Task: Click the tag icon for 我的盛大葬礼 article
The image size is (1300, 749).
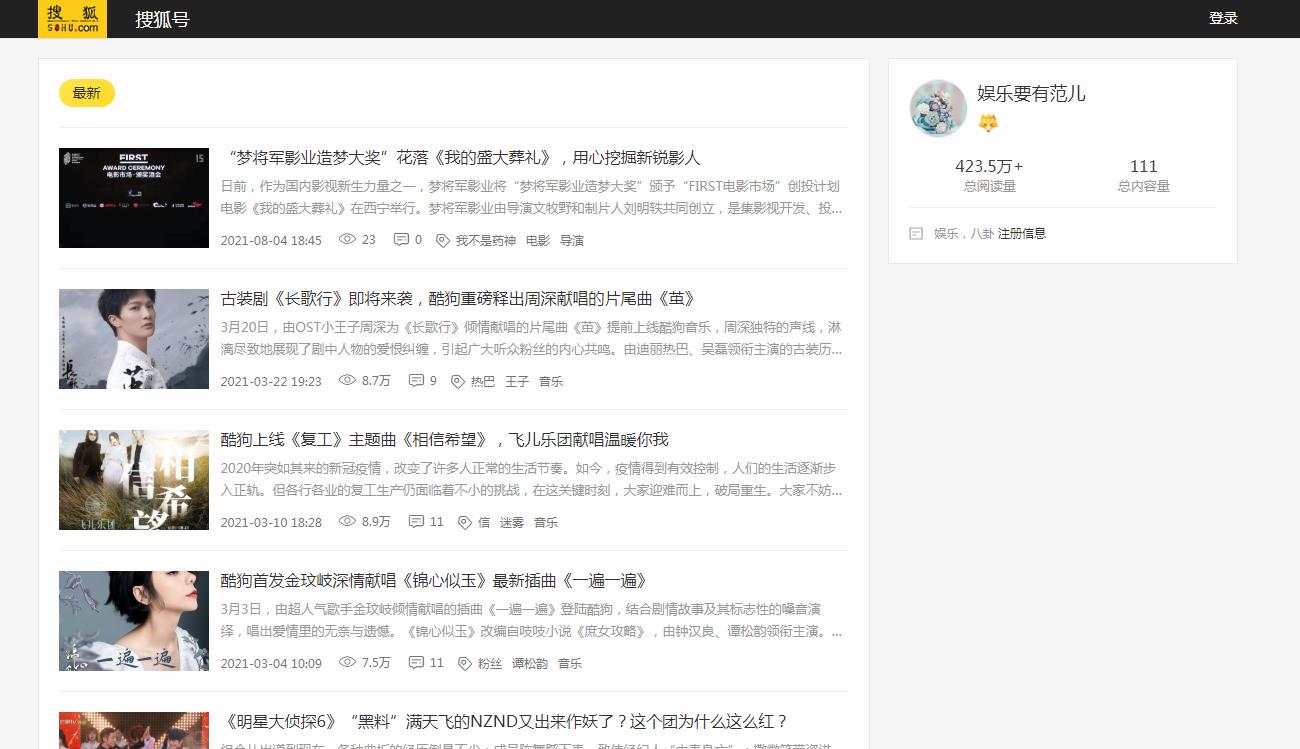Action: pyautogui.click(x=443, y=241)
